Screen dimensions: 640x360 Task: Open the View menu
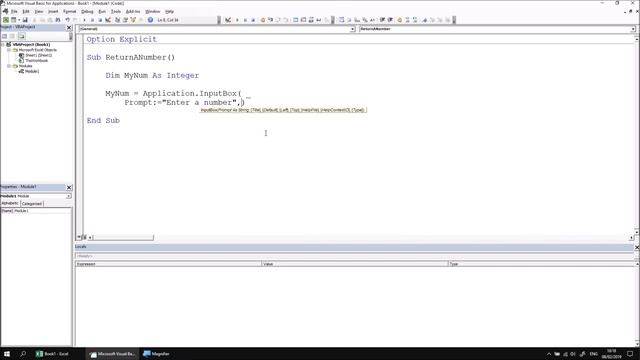(x=38, y=11)
